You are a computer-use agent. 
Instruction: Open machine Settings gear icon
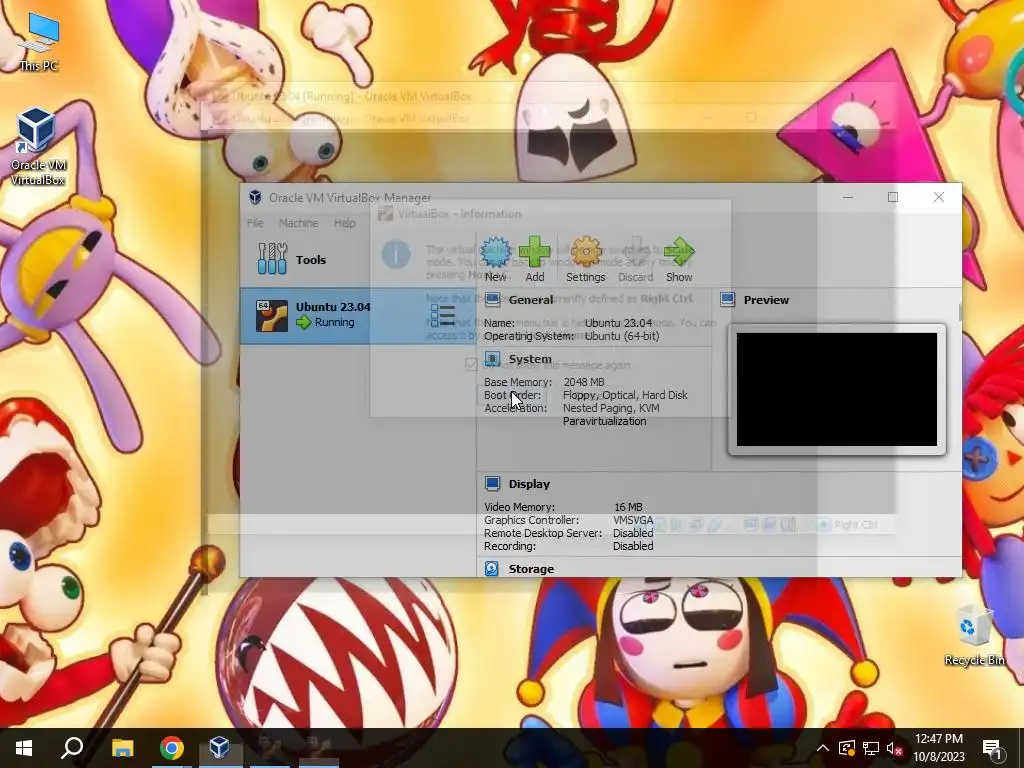pyautogui.click(x=585, y=252)
